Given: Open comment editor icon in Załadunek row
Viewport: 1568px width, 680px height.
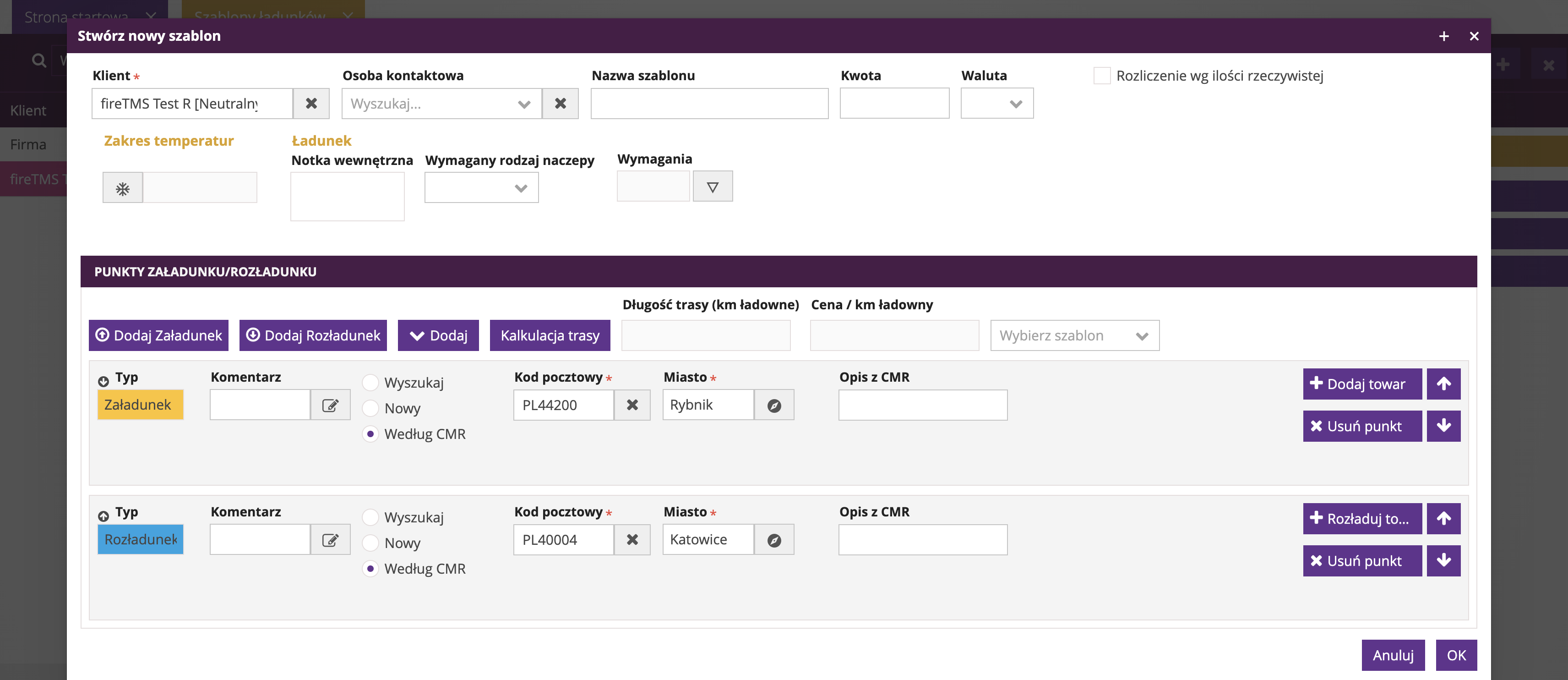Looking at the screenshot, I should tap(330, 406).
